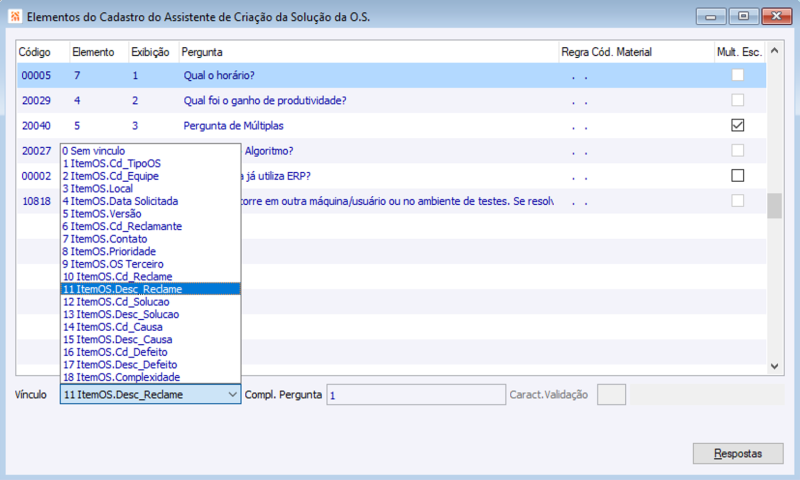The width and height of the screenshot is (800, 480).
Task: Click code cell 00005
Action: [36, 75]
